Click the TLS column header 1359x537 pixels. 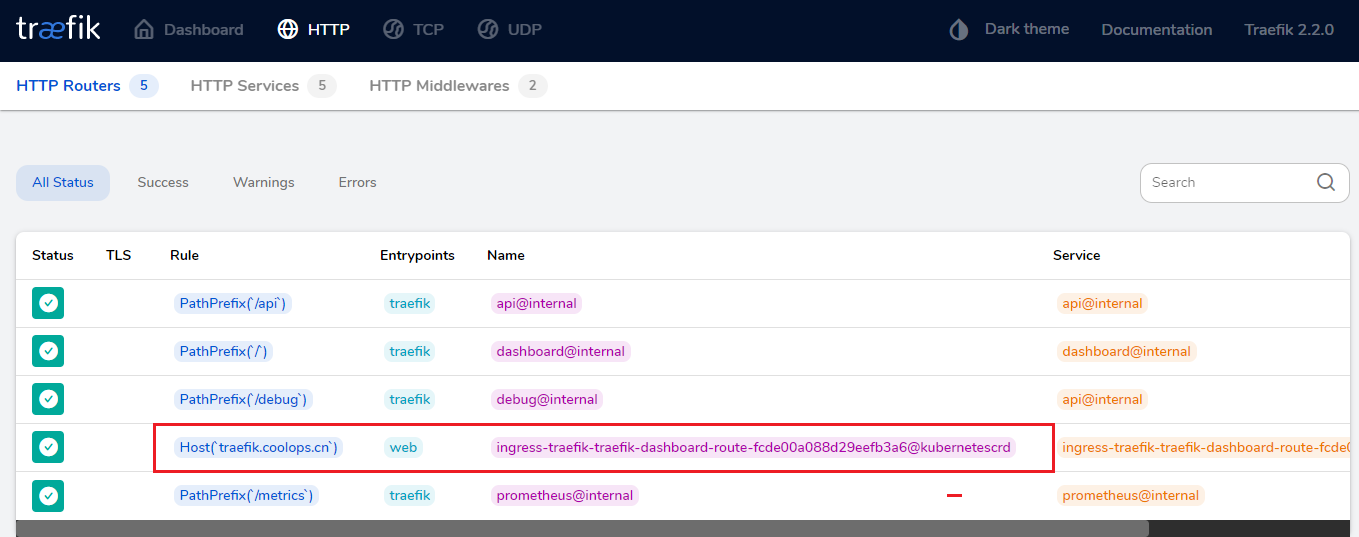(118, 255)
